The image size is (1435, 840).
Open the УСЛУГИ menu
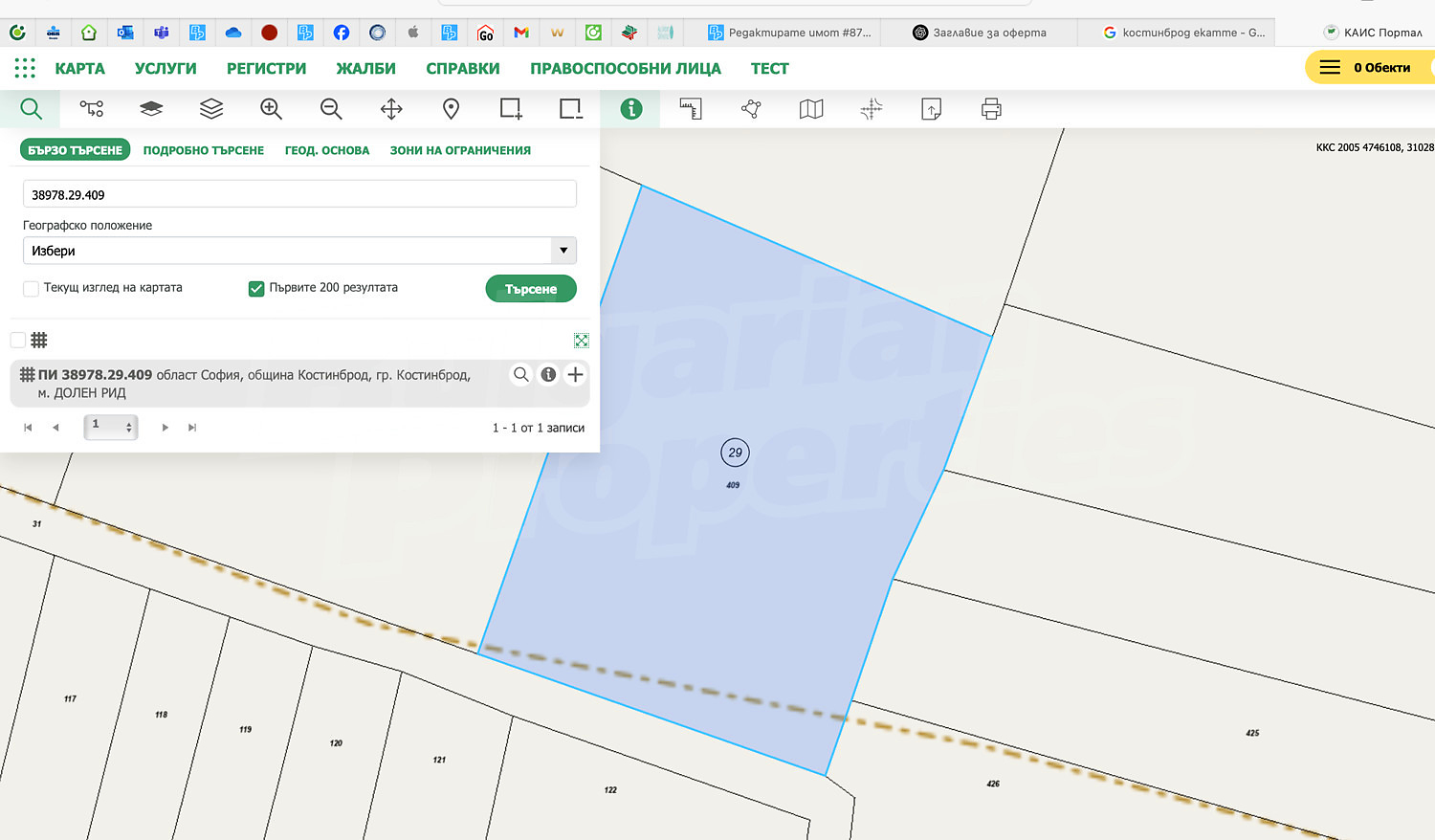pos(166,69)
